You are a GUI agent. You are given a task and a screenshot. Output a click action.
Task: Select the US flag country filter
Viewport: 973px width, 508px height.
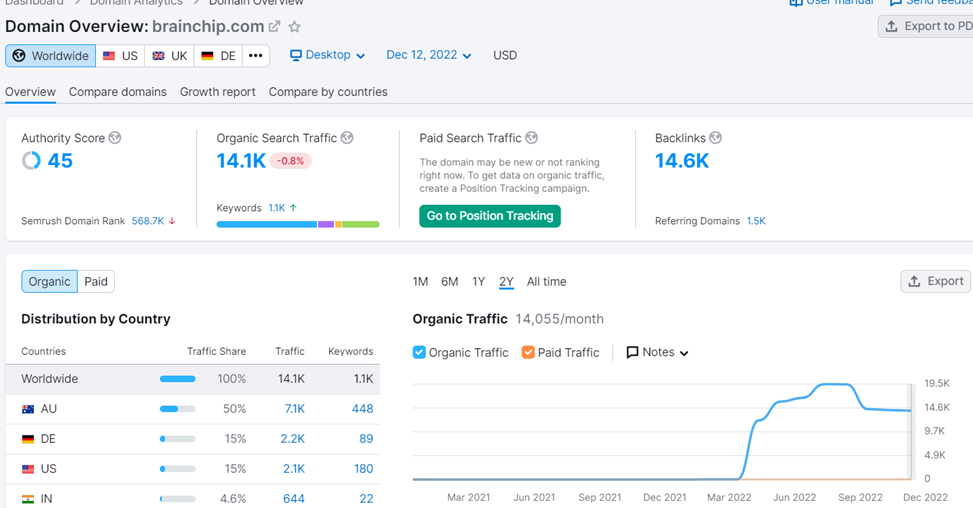coord(121,56)
